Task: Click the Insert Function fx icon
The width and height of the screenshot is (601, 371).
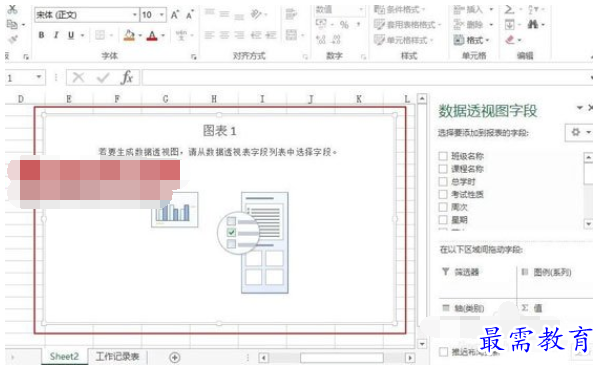Action: [x=127, y=77]
